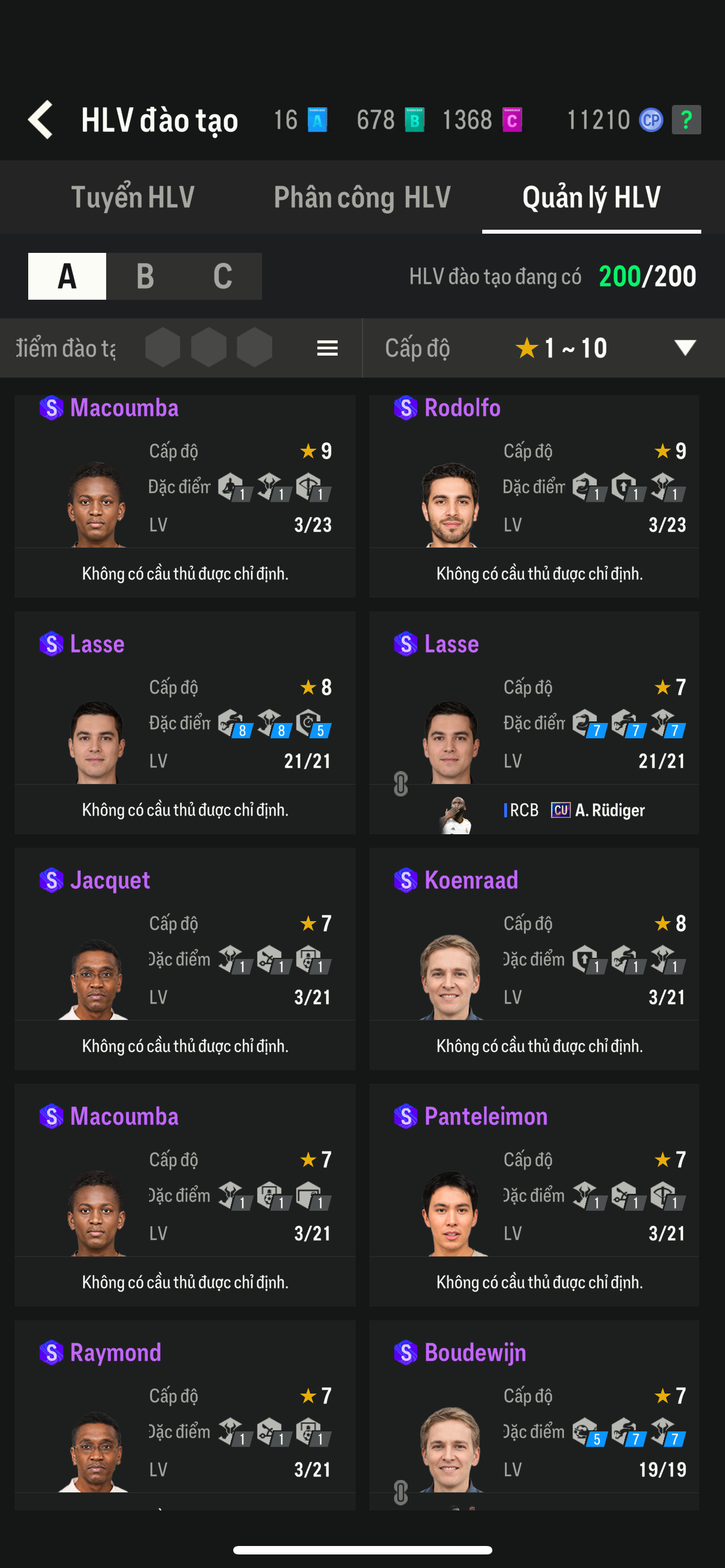Tap the link icon on Lasse's card
This screenshot has width=725, height=1568.
pyautogui.click(x=400, y=784)
